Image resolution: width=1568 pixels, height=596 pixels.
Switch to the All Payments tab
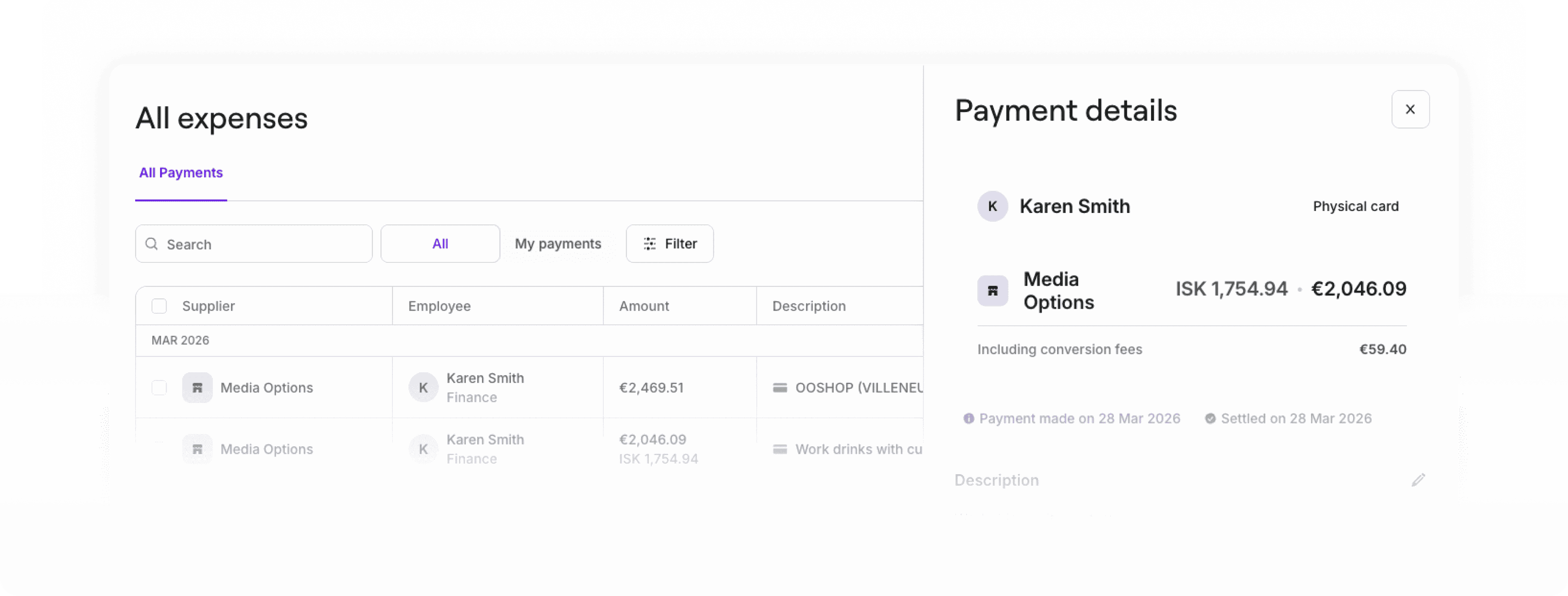point(181,173)
